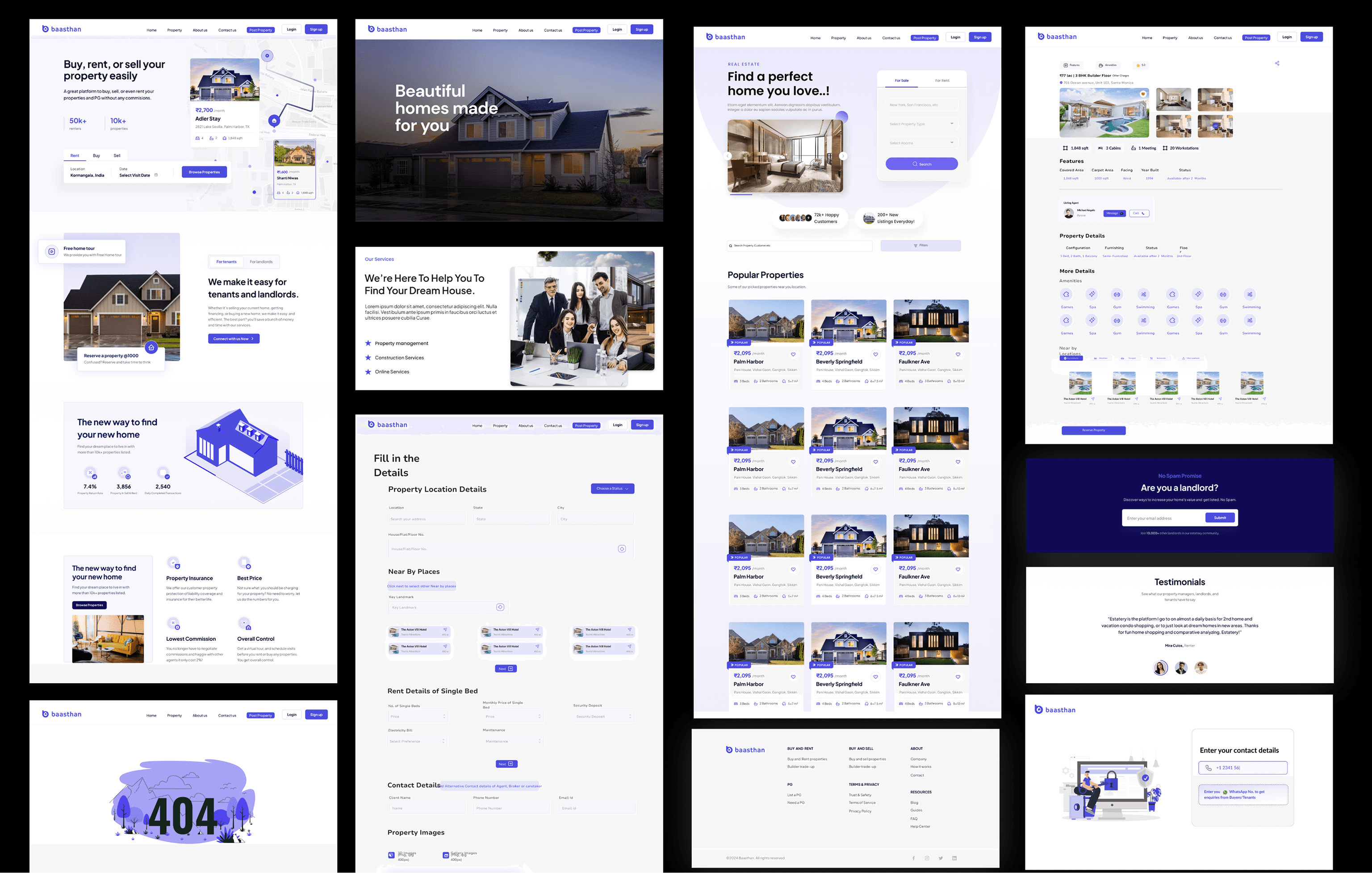The width and height of the screenshot is (1372, 873).
Task: Expand the Select Rooms dropdown
Action: click(921, 143)
